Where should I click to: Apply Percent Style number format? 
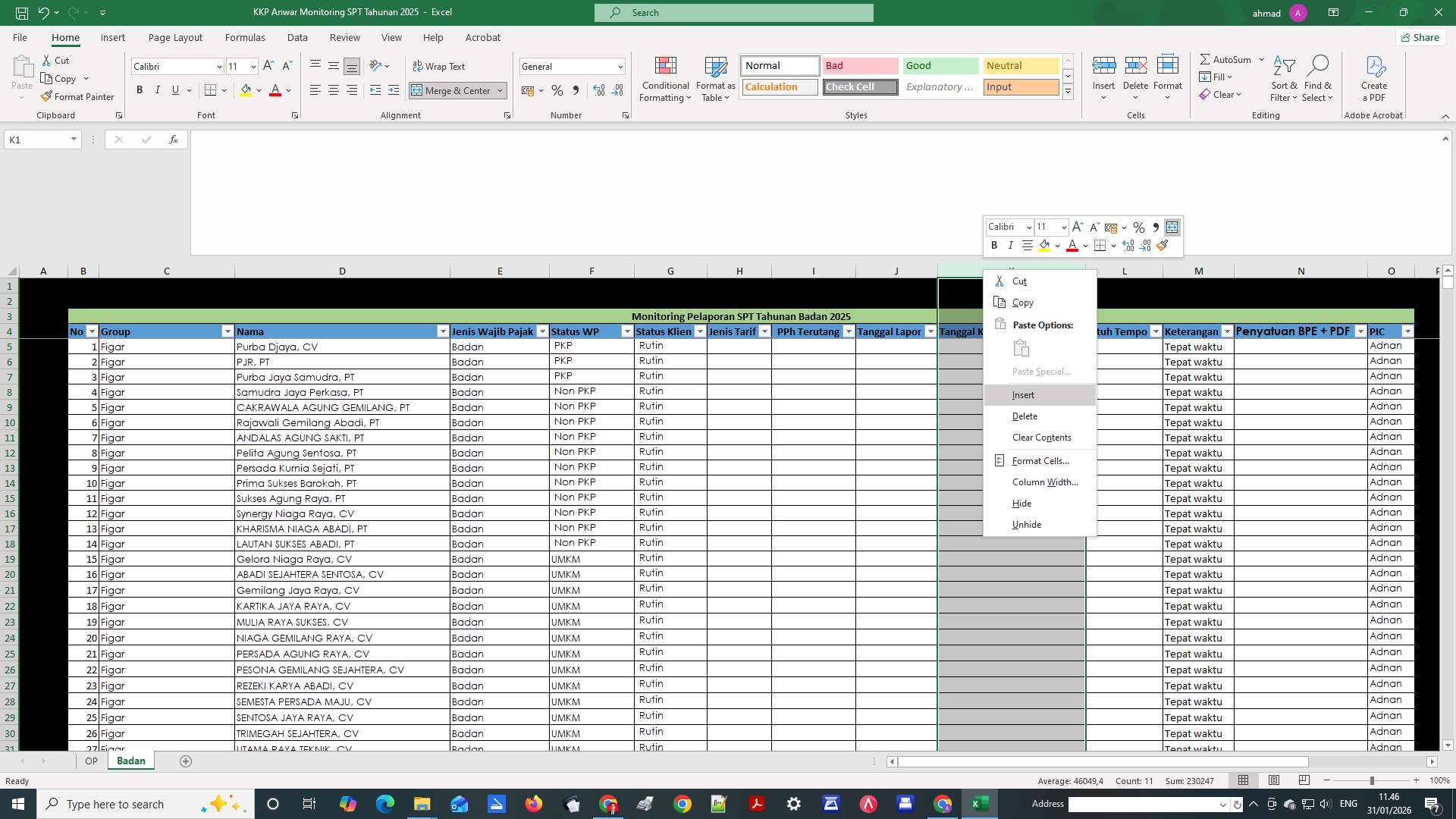[558, 90]
